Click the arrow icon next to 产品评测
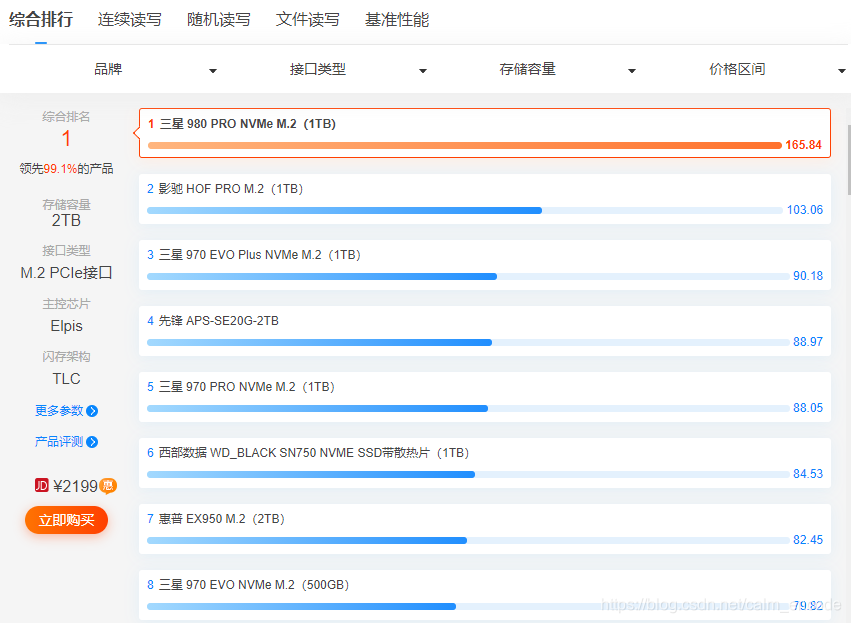 (92, 442)
